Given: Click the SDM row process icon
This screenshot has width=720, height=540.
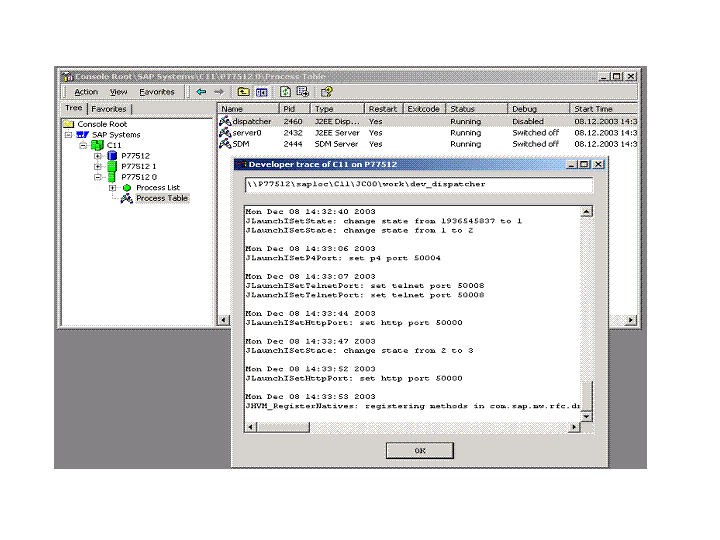Looking at the screenshot, I should point(225,144).
